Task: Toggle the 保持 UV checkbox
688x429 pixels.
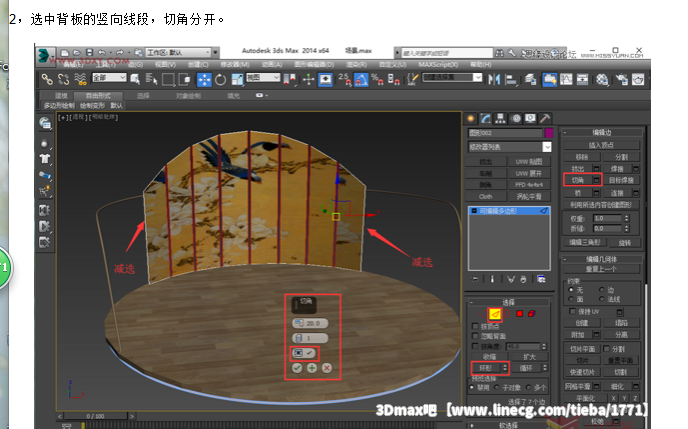Action: pyautogui.click(x=572, y=311)
